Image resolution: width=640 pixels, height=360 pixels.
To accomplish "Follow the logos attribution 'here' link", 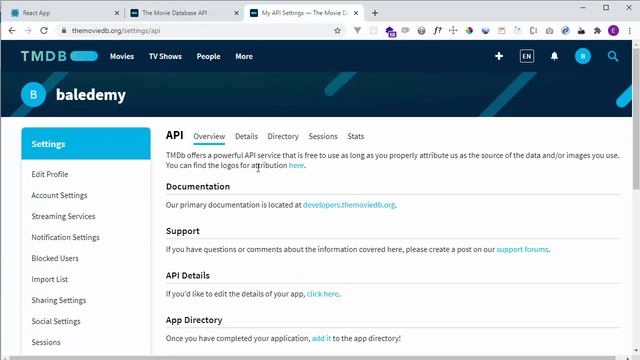I will pyautogui.click(x=296, y=165).
